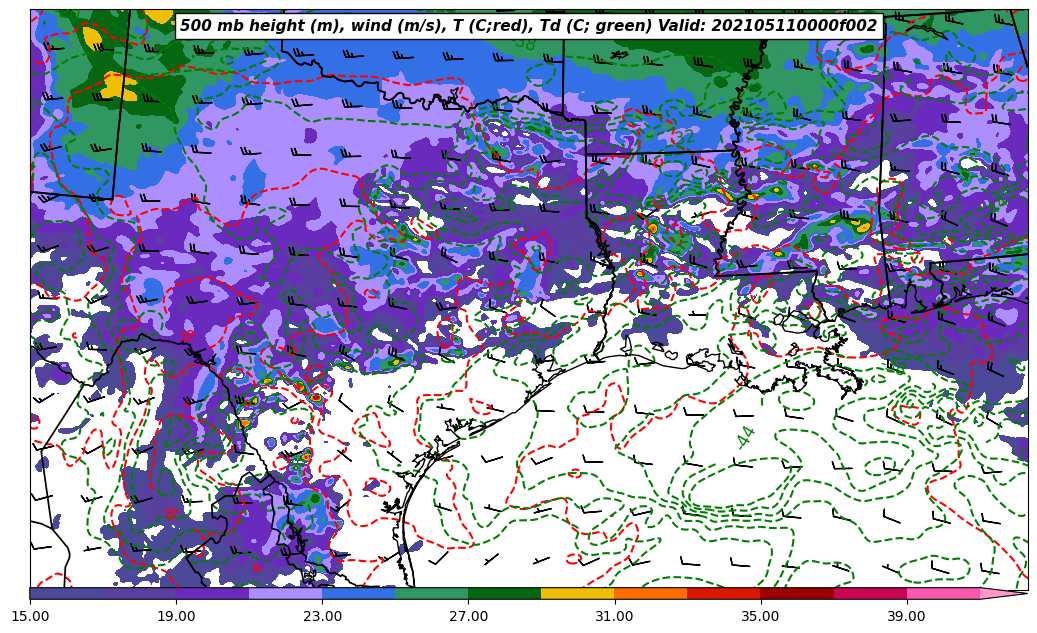This screenshot has width=1037, height=633.
Task: Choose the medium green colorbar segment
Action: click(431, 593)
